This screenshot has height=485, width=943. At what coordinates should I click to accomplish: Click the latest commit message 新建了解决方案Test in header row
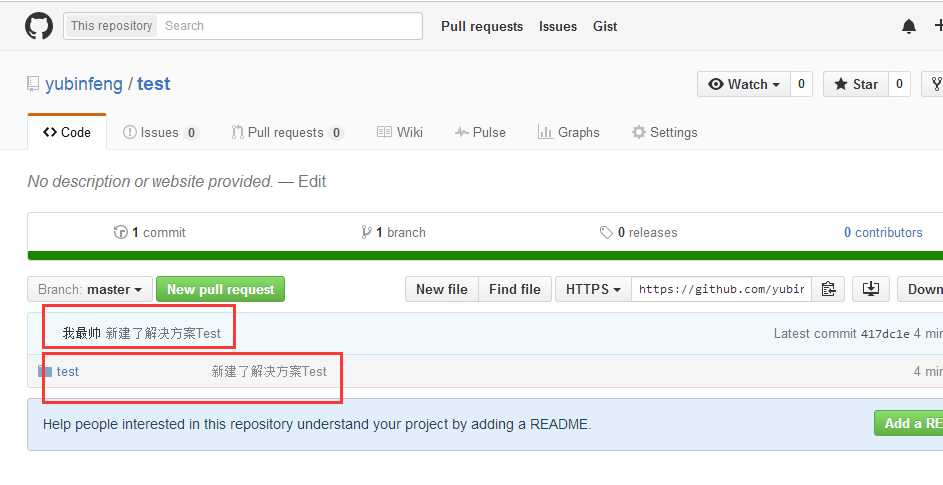pyautogui.click(x=163, y=333)
